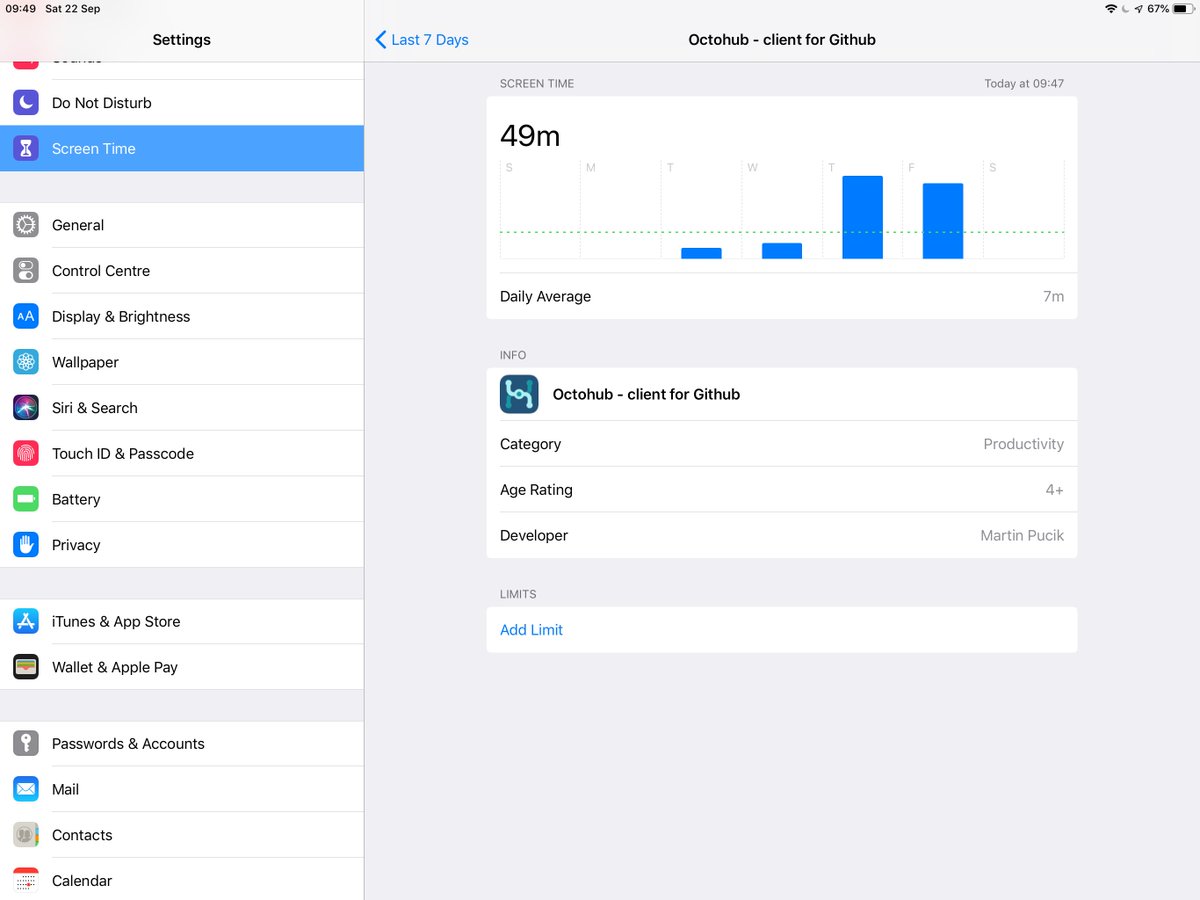Tap the location arrow status icon
The image size is (1200, 900).
coord(1138,9)
